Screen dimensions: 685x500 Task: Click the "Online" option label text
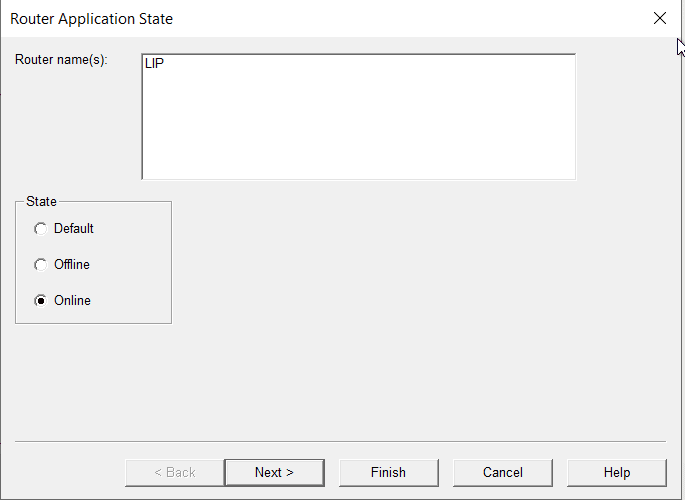point(72,301)
